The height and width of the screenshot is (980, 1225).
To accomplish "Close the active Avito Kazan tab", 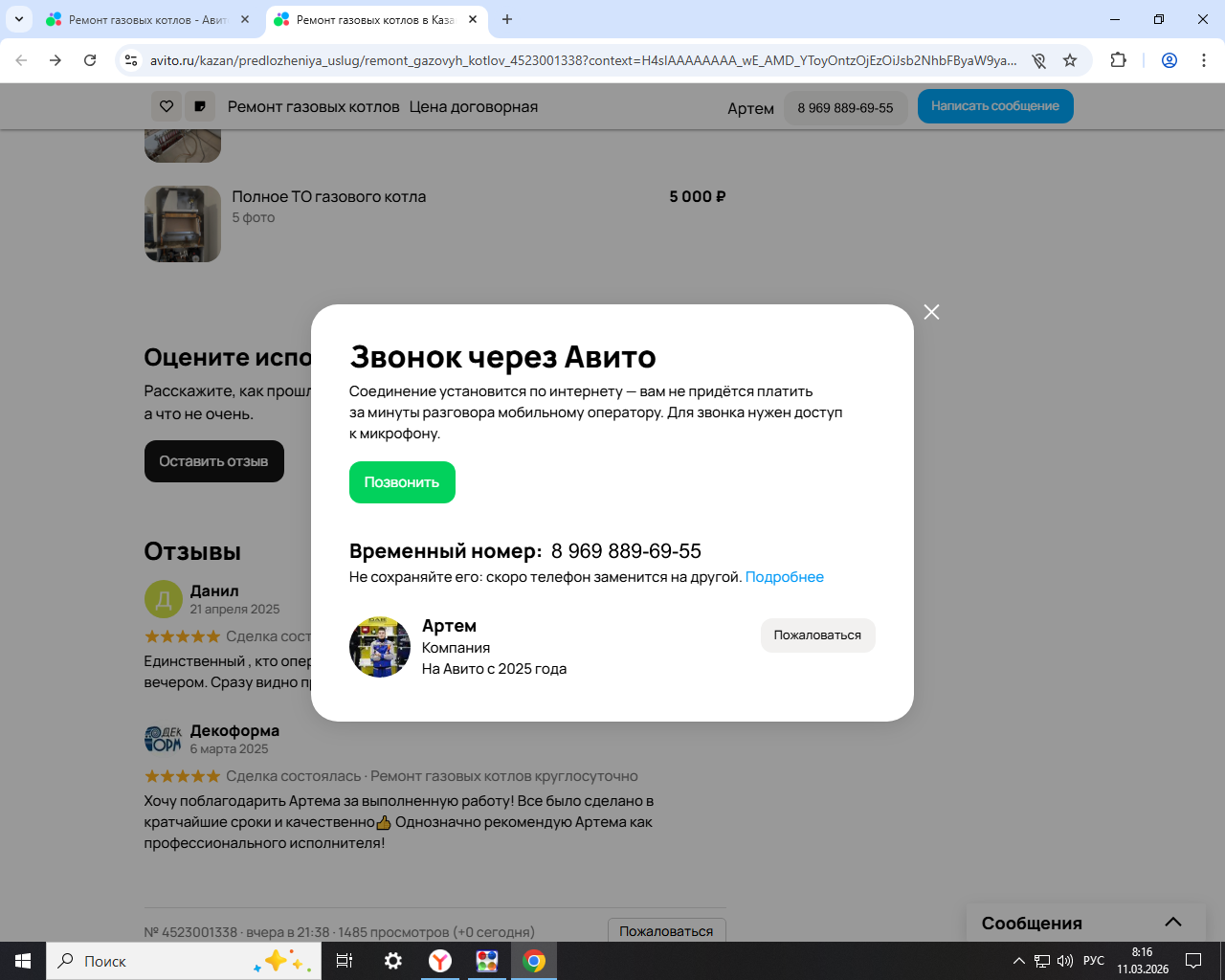I will [473, 19].
